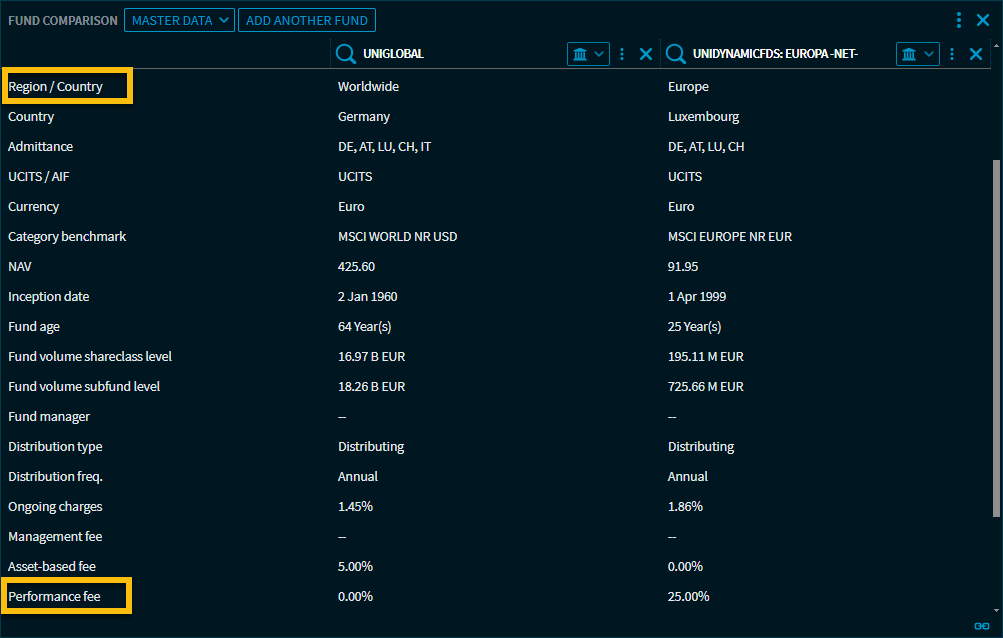Click the search icon beside UNIGLOBAL
Screen dimensions: 1003x638
point(345,53)
